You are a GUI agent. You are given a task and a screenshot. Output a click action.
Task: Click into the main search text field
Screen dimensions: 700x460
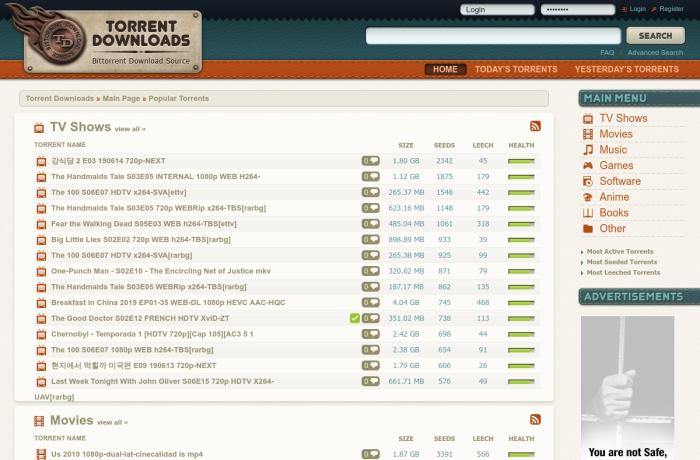click(x=493, y=36)
